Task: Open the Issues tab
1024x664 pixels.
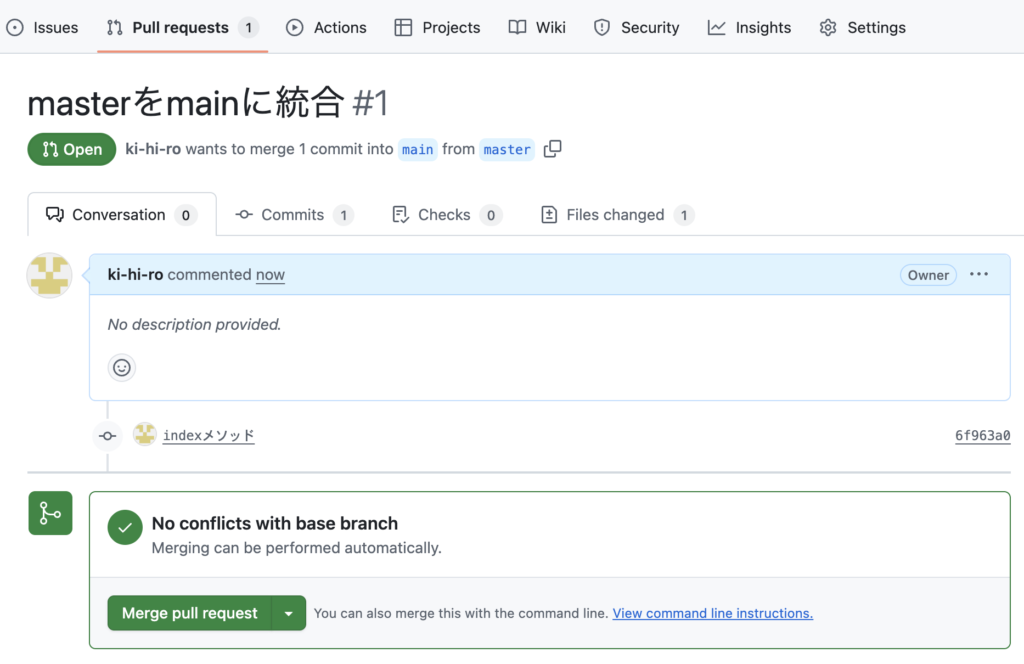Action: point(42,27)
